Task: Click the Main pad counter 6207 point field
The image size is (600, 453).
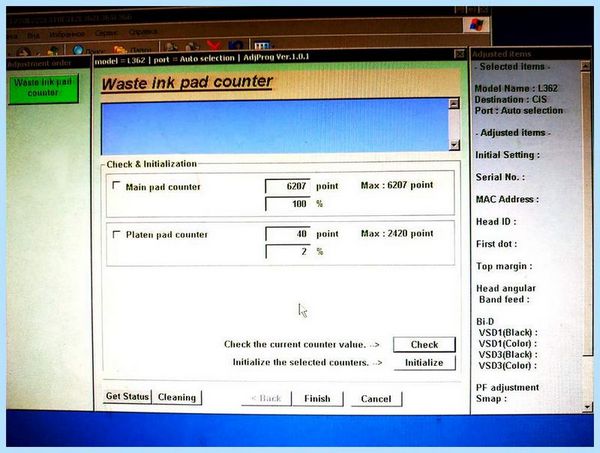Action: [x=288, y=186]
